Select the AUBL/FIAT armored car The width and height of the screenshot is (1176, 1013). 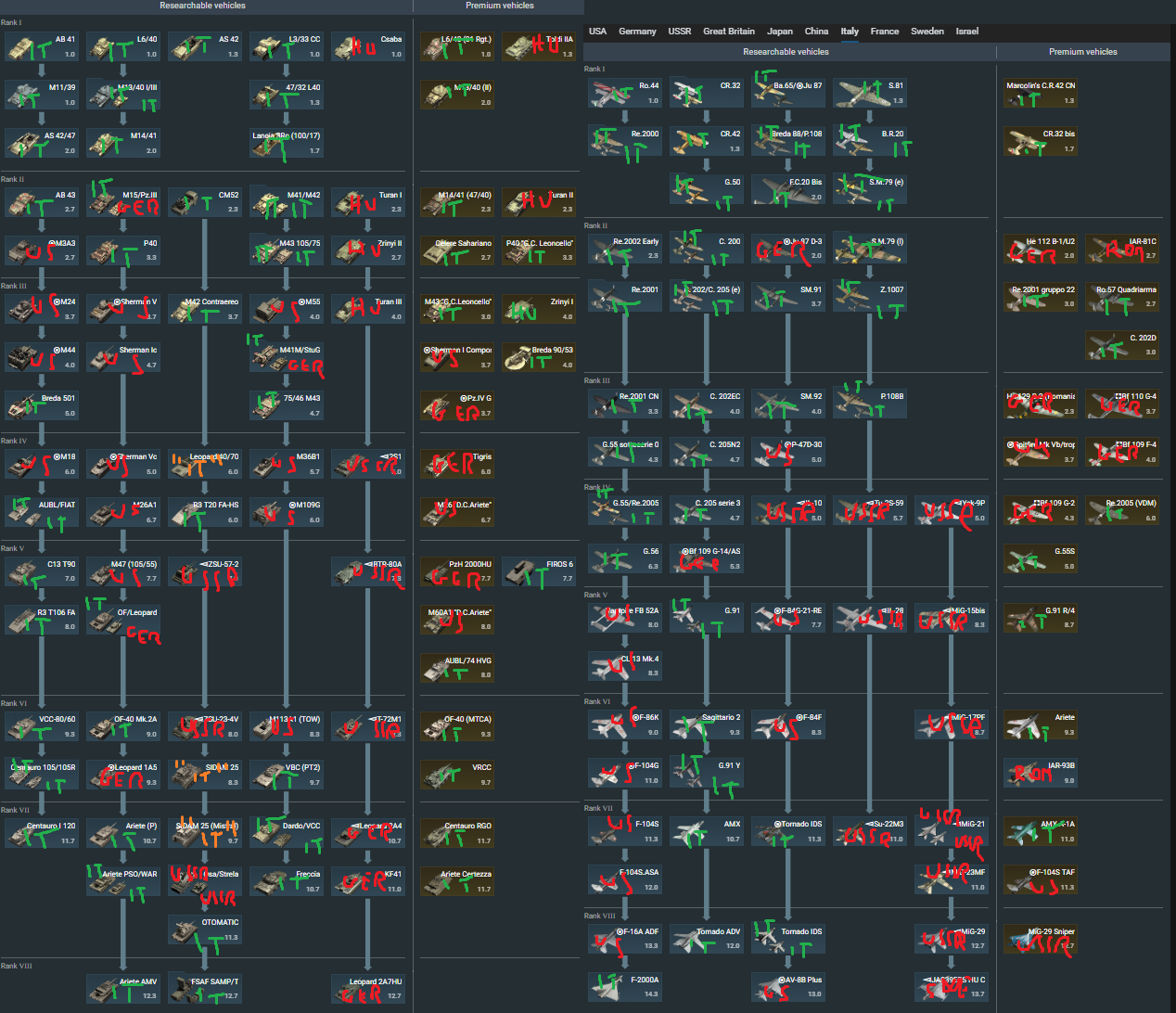tap(42, 512)
